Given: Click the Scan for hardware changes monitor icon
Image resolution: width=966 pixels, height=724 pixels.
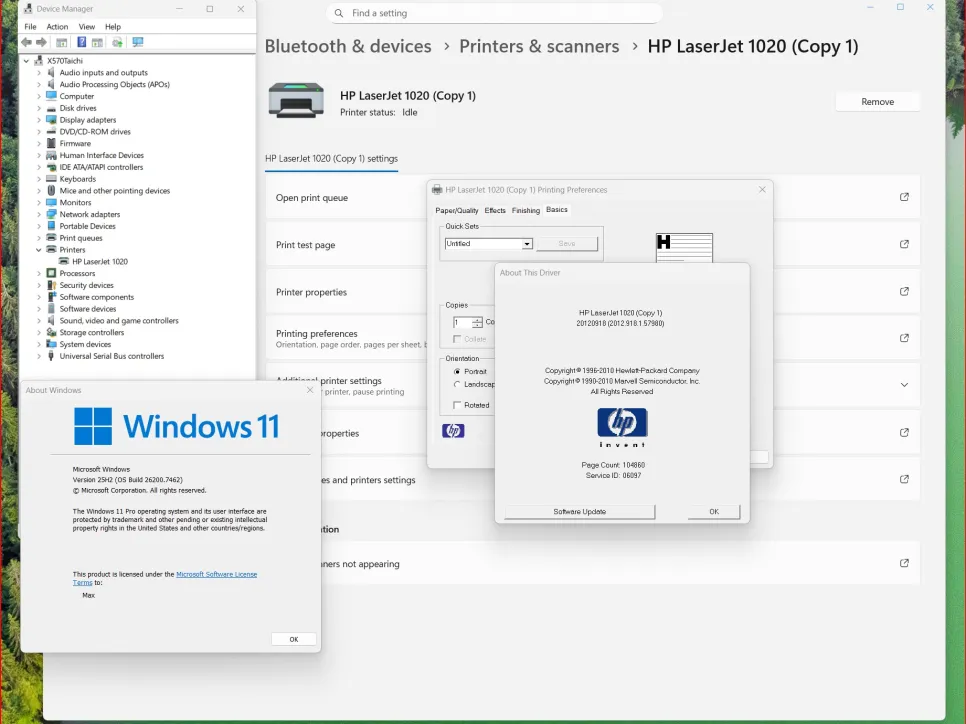Looking at the screenshot, I should pyautogui.click(x=138, y=42).
